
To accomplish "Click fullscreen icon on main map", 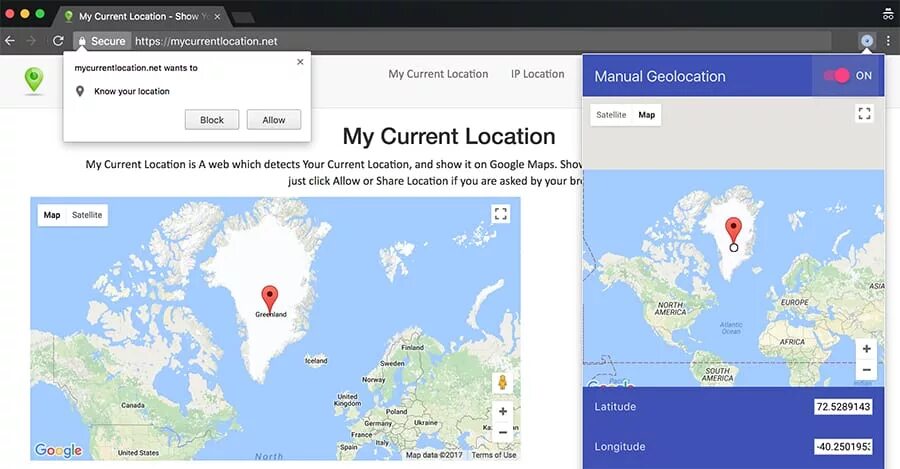I will click(501, 214).
